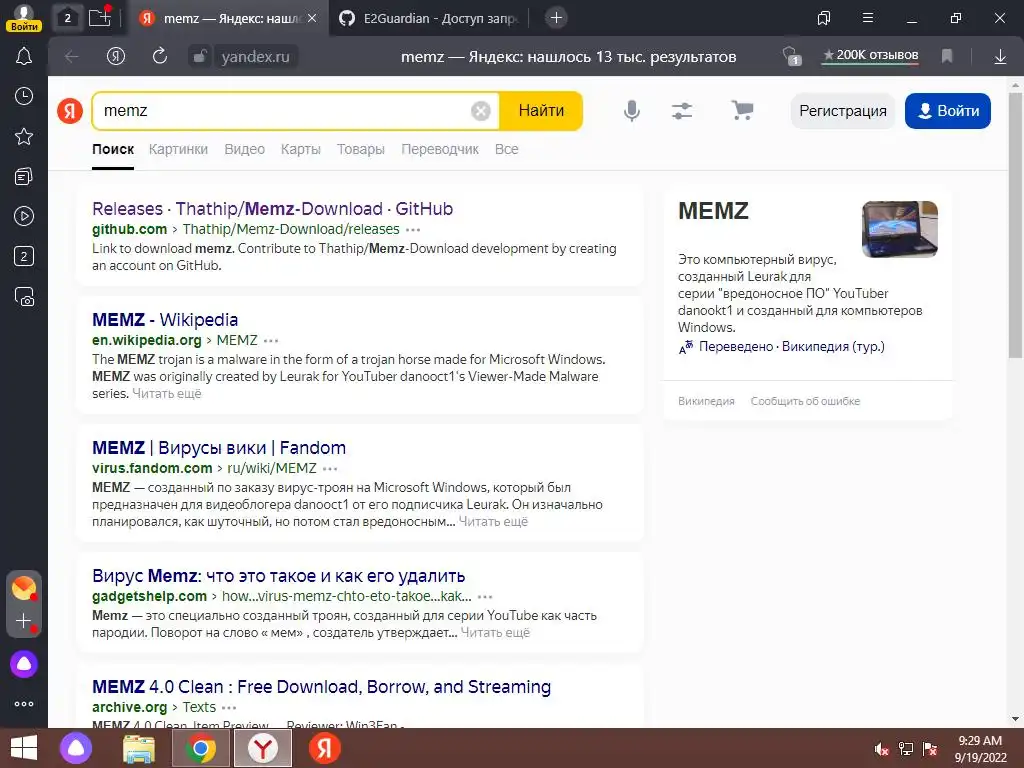
Task: Open downloads arrow icon
Action: tap(1000, 57)
